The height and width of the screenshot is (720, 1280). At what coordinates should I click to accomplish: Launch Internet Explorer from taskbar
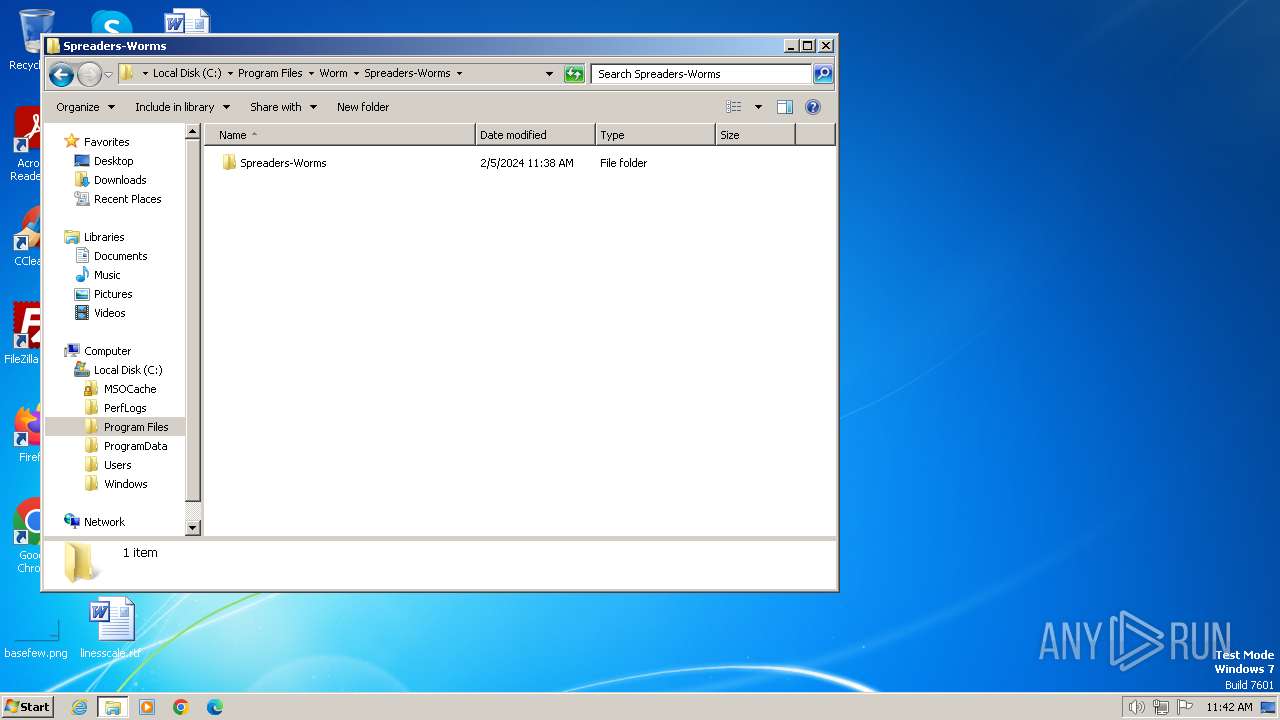(x=80, y=707)
